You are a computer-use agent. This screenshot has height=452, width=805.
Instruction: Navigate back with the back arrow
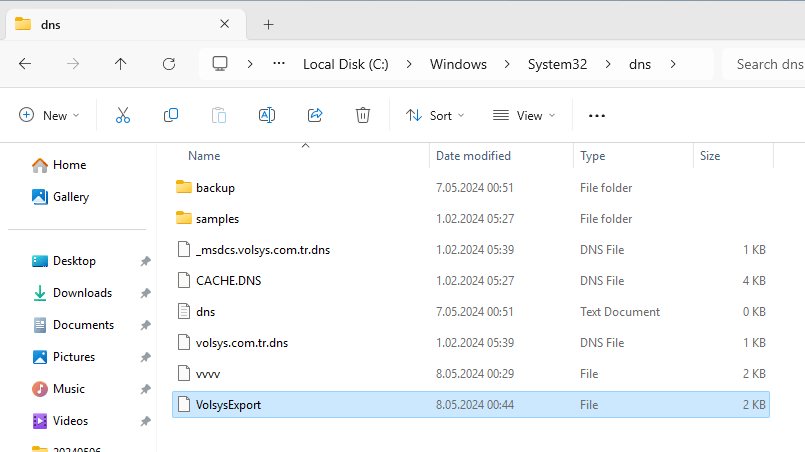pyautogui.click(x=25, y=64)
